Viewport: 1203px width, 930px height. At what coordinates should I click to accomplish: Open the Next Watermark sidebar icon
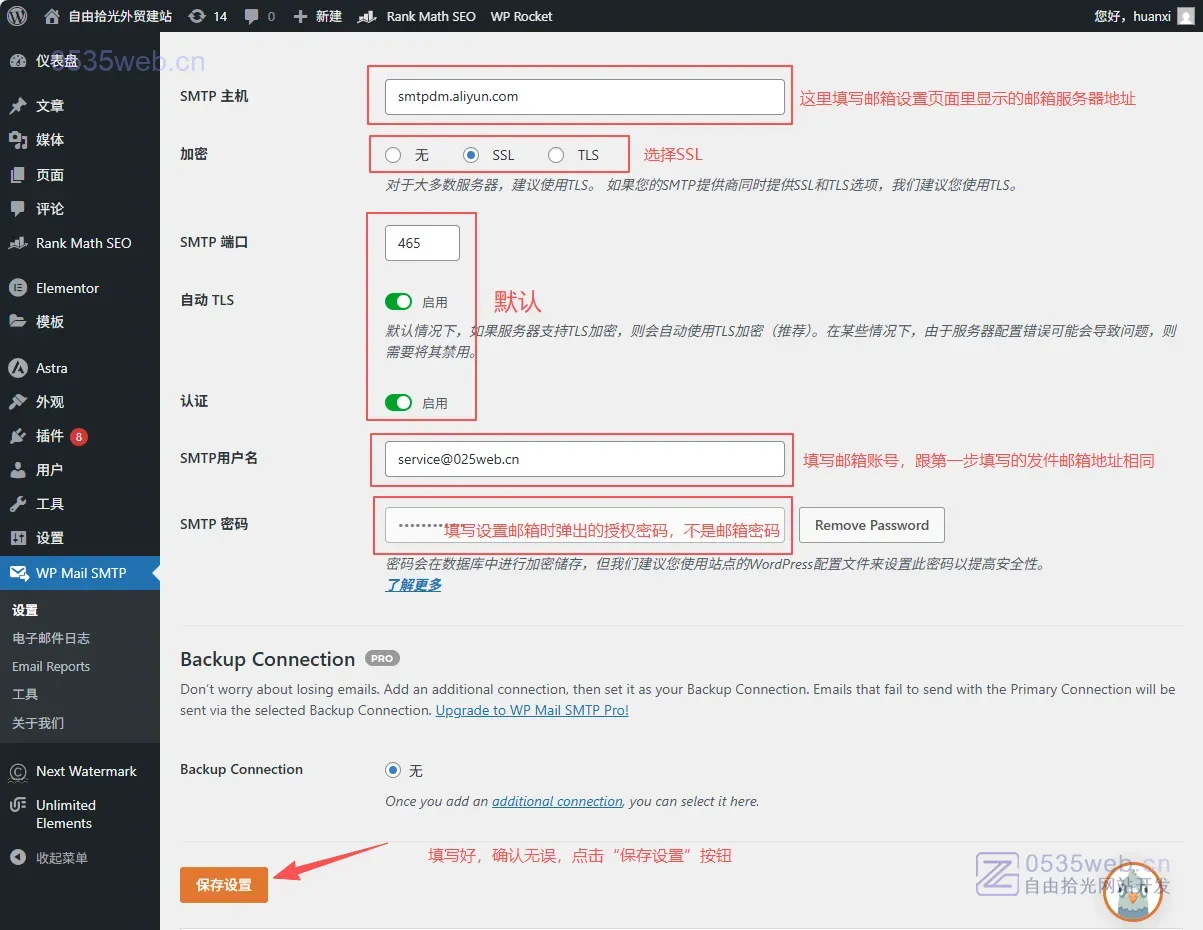coord(18,771)
